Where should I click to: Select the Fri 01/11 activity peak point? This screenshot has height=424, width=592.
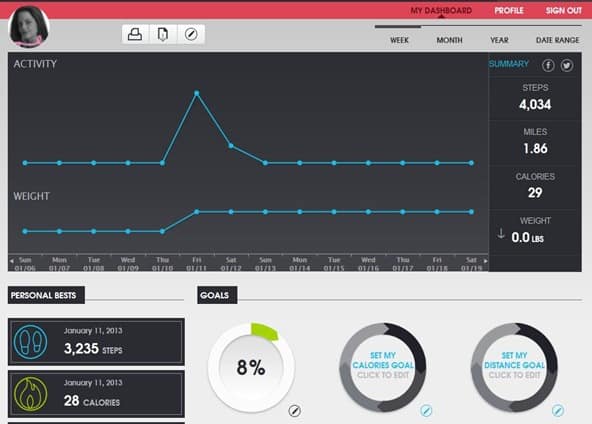(x=197, y=93)
